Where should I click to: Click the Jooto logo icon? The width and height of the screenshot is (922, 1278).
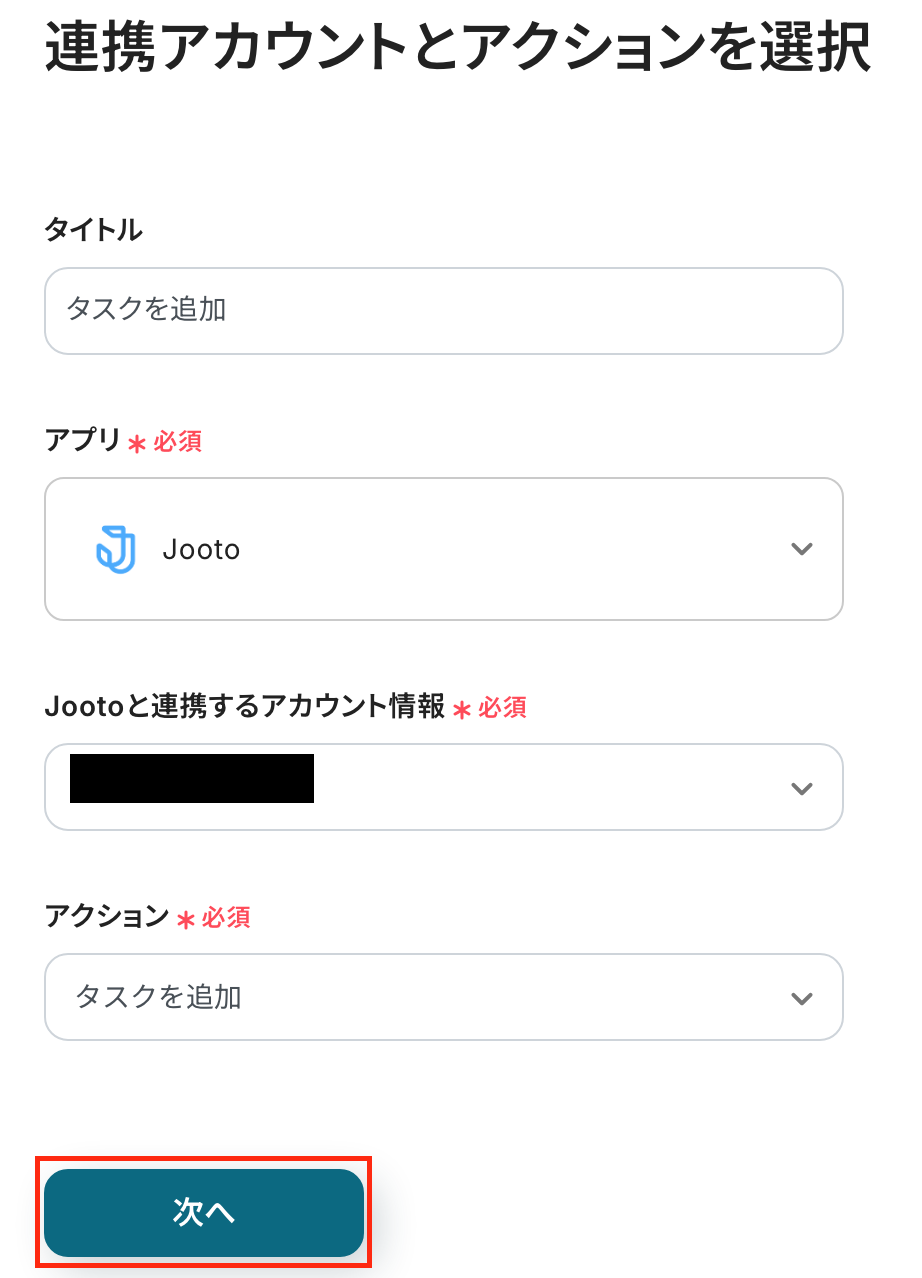116,549
